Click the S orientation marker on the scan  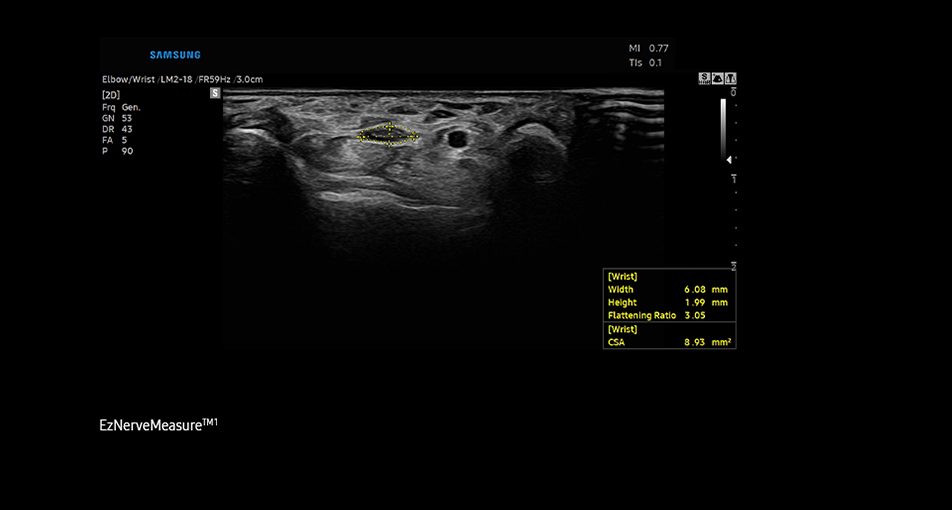(215, 93)
